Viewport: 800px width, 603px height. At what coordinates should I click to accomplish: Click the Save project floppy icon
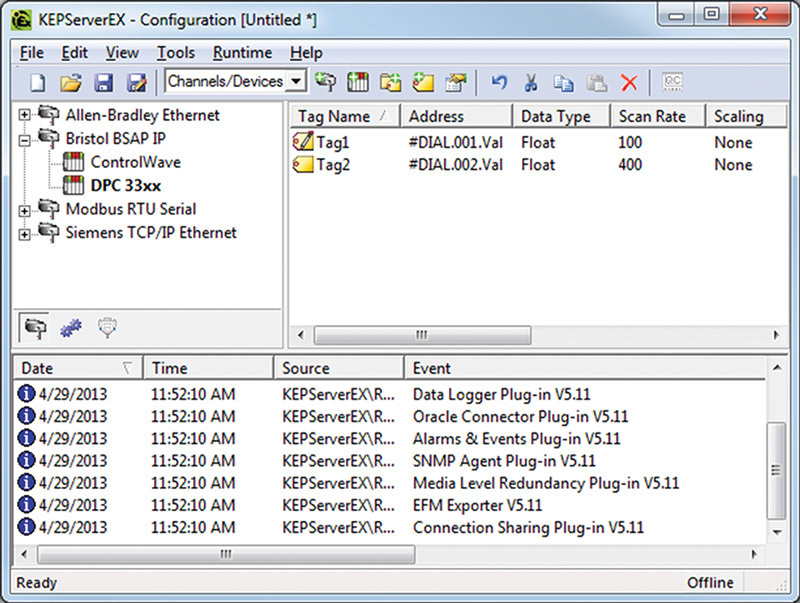pos(102,82)
